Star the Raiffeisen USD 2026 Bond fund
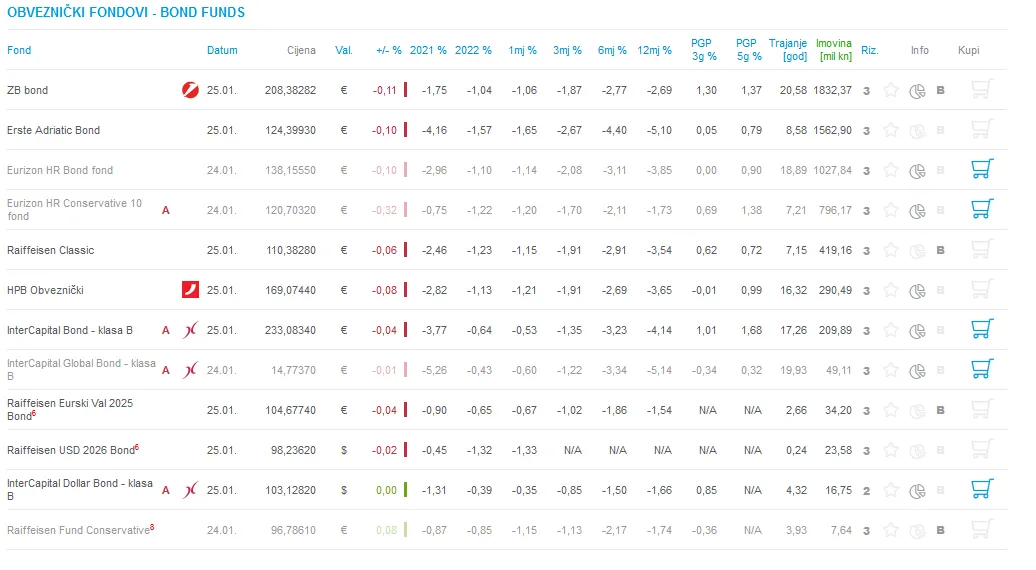Screen dimensions: 1036x570 (891, 450)
